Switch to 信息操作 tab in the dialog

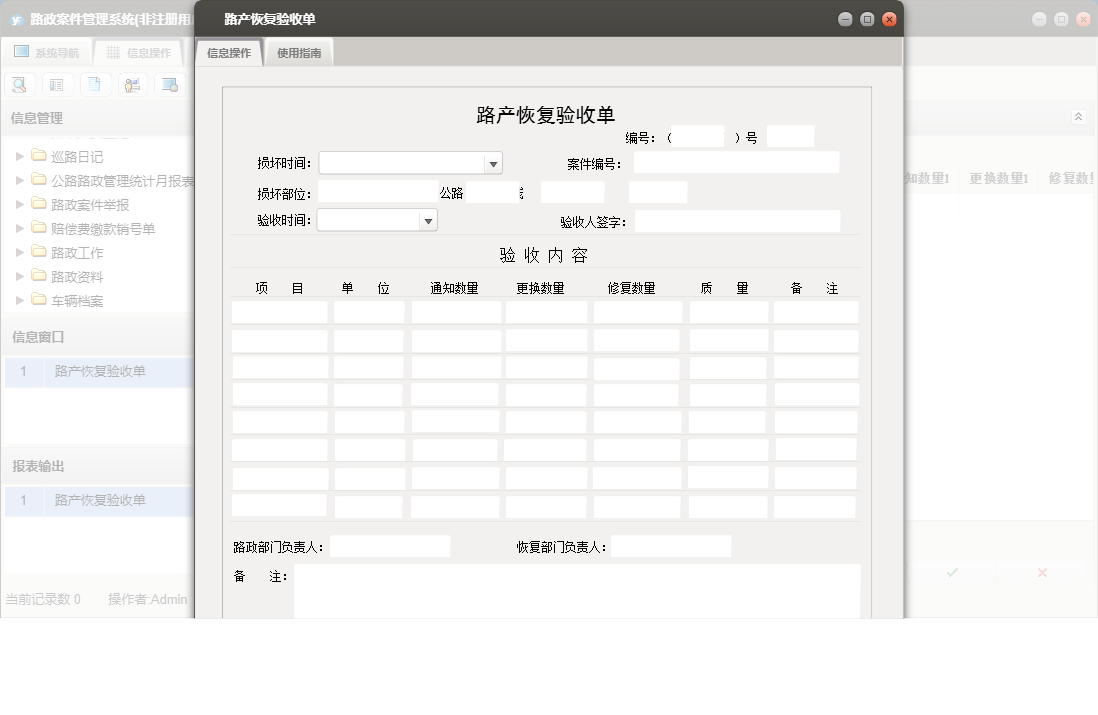pyautogui.click(x=229, y=53)
